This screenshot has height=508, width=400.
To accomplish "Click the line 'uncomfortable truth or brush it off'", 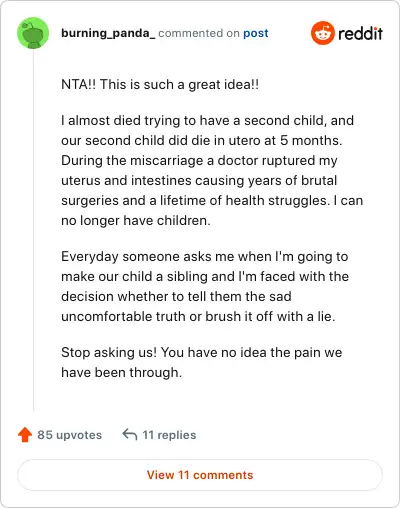I will point(198,316).
